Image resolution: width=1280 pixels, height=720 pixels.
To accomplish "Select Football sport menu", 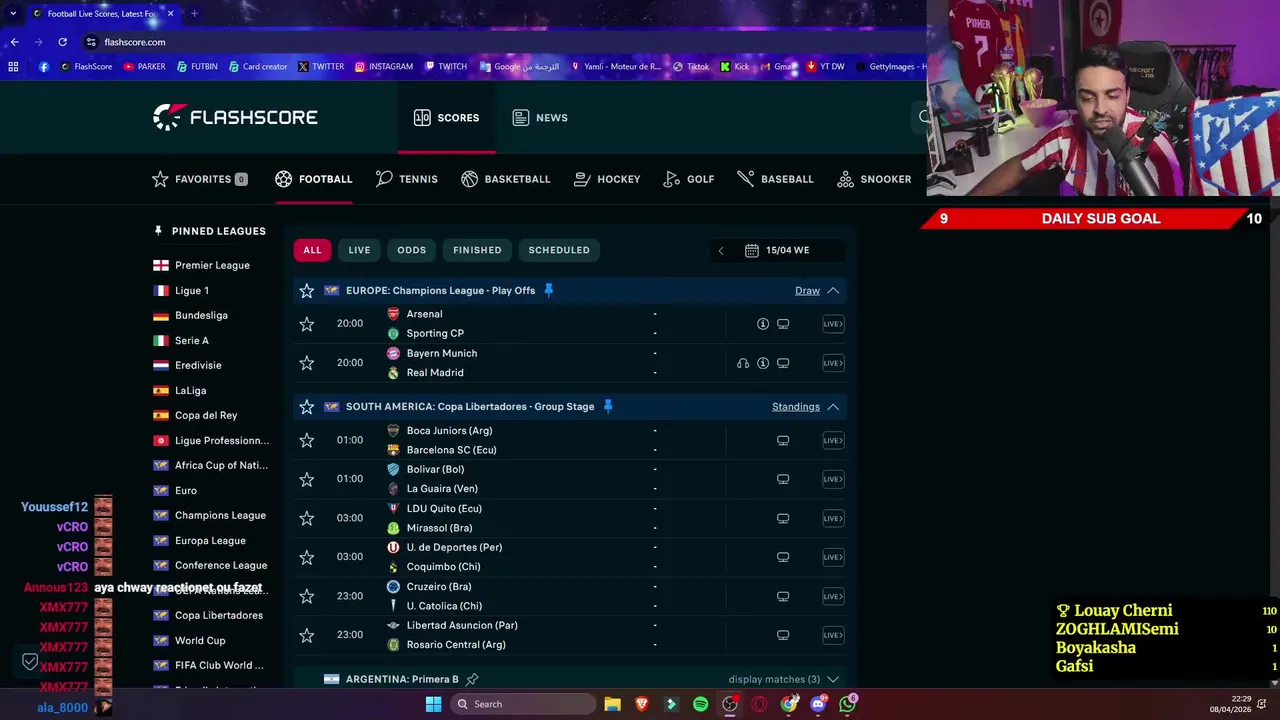I will coord(314,179).
